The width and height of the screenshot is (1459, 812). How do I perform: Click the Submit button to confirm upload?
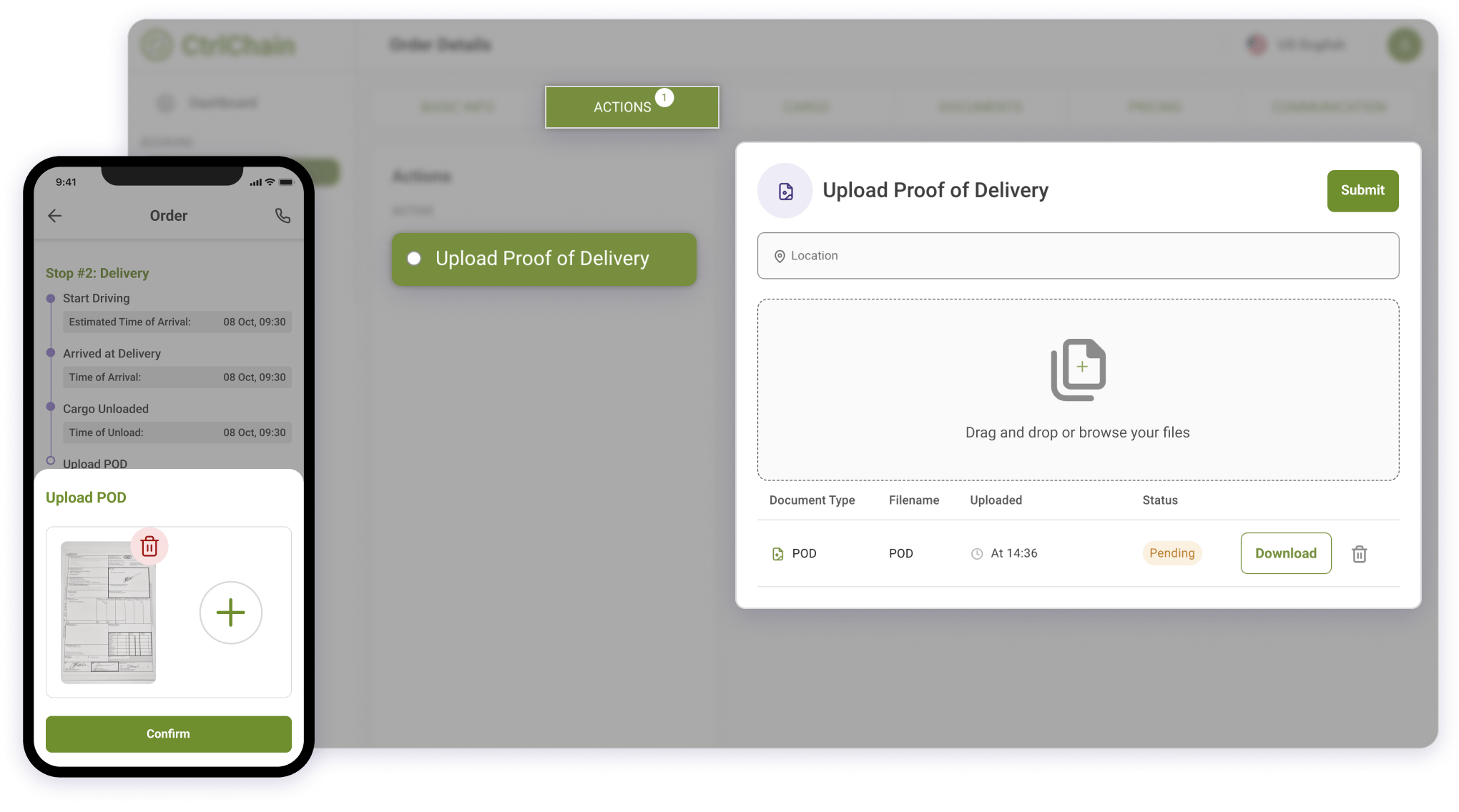(x=1363, y=190)
